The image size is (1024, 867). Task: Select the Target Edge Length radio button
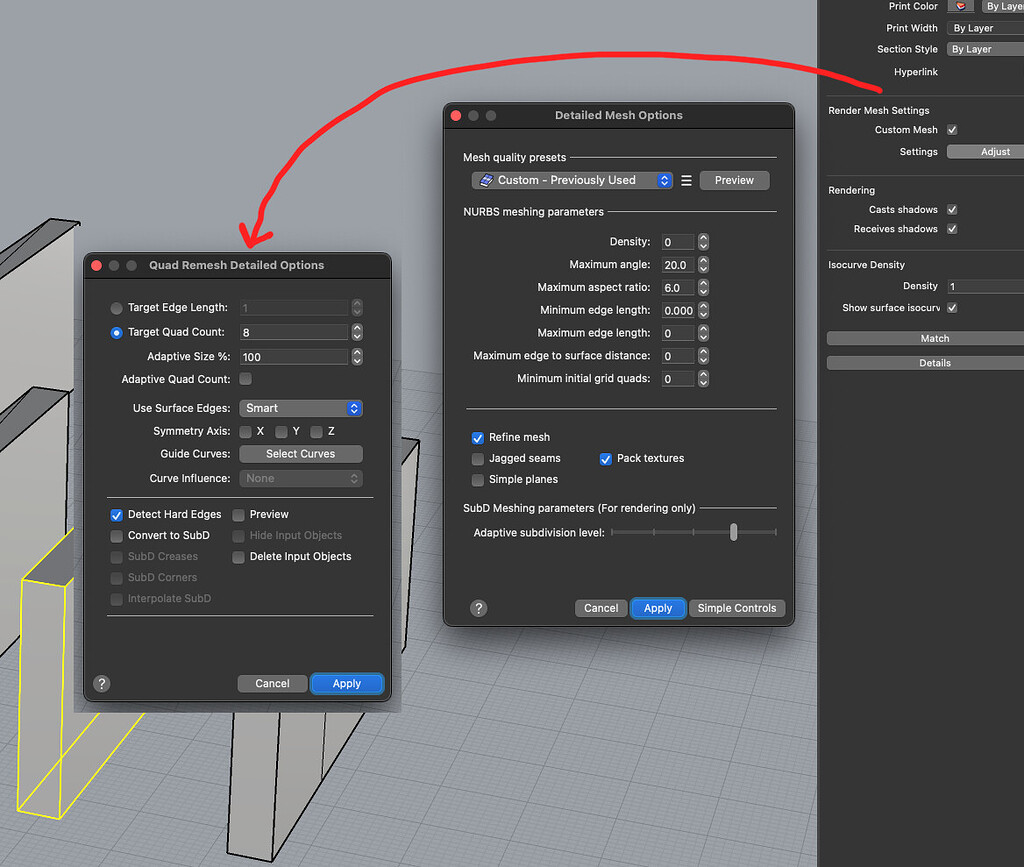(x=116, y=308)
